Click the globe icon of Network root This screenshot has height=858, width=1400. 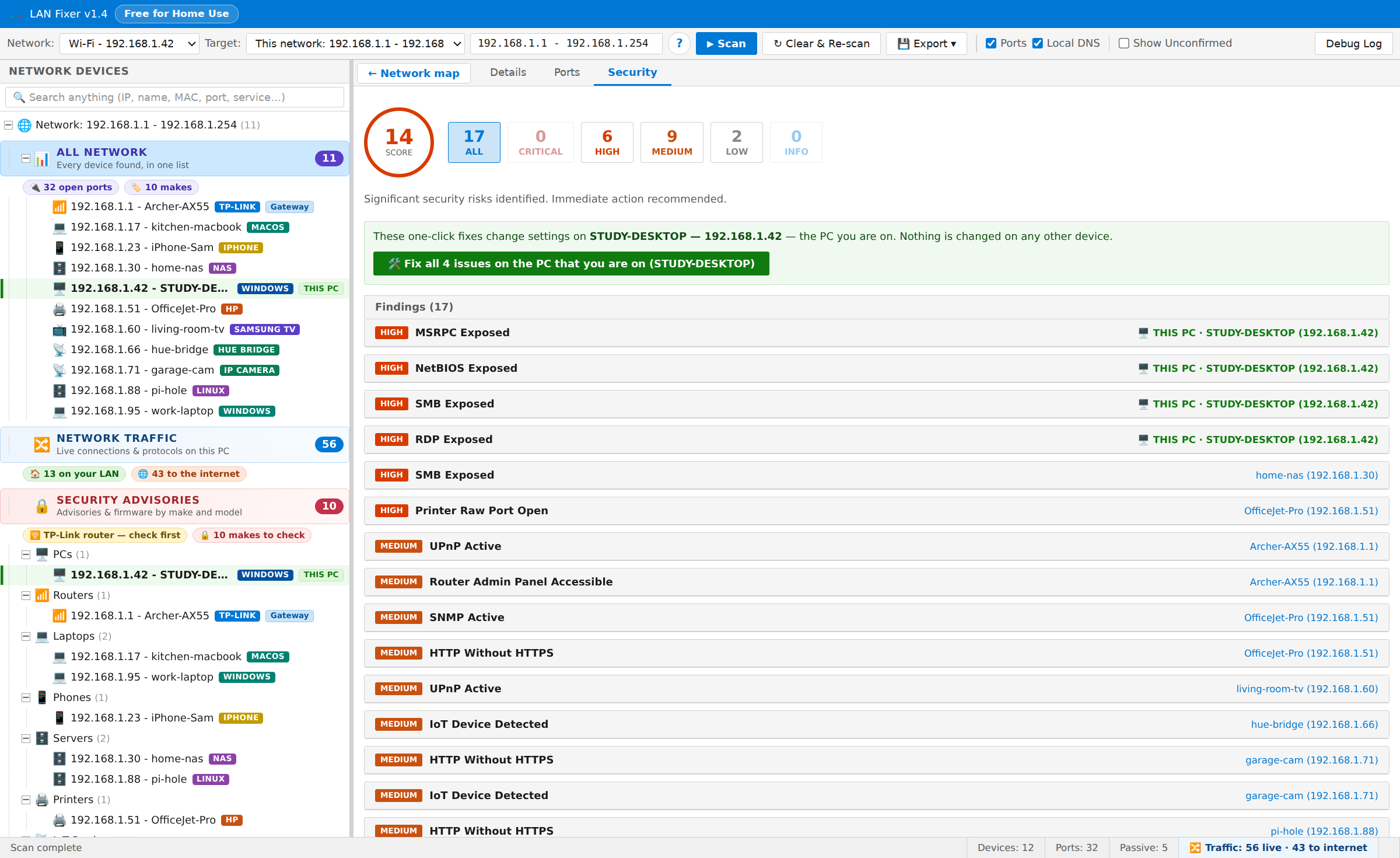24,125
